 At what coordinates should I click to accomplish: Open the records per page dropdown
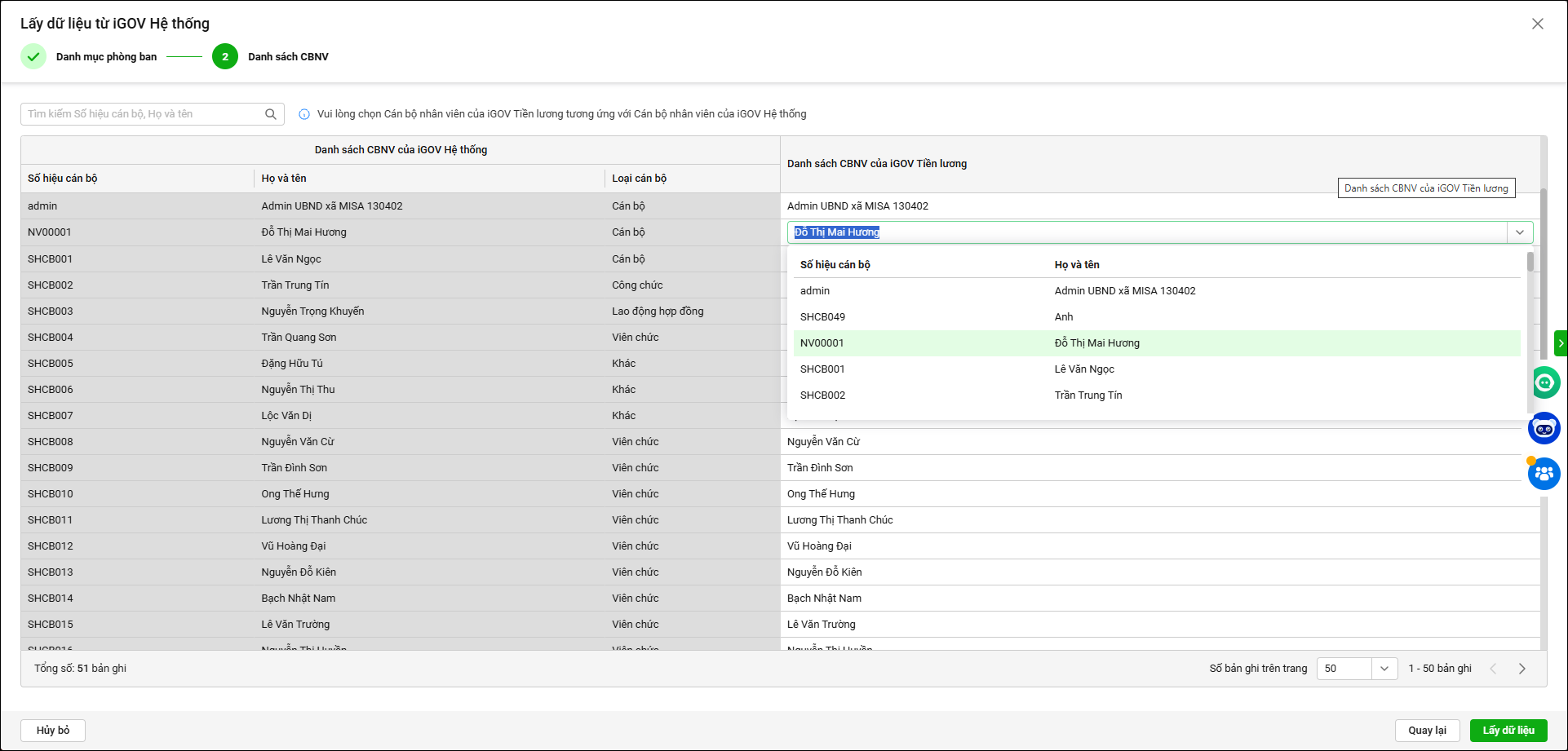1384,669
